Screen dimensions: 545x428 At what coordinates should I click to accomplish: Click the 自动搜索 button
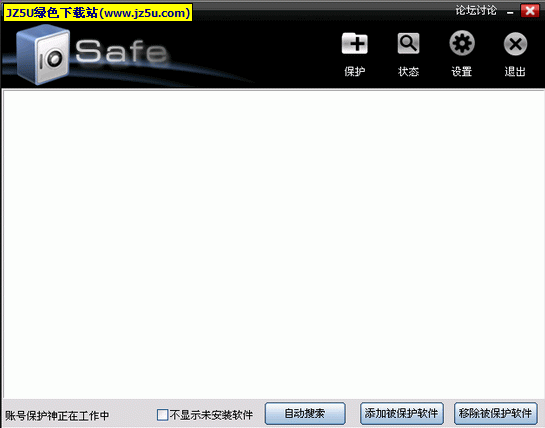tap(305, 413)
